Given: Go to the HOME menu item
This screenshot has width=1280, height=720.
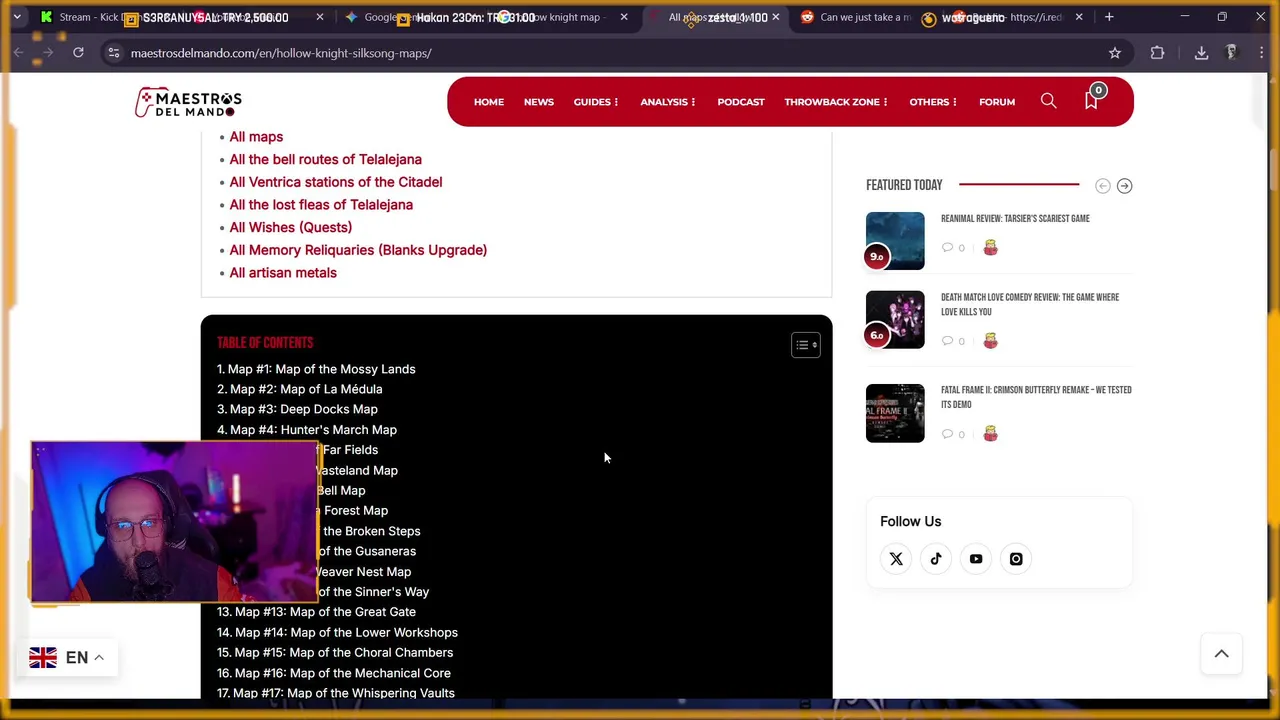Looking at the screenshot, I should (489, 102).
